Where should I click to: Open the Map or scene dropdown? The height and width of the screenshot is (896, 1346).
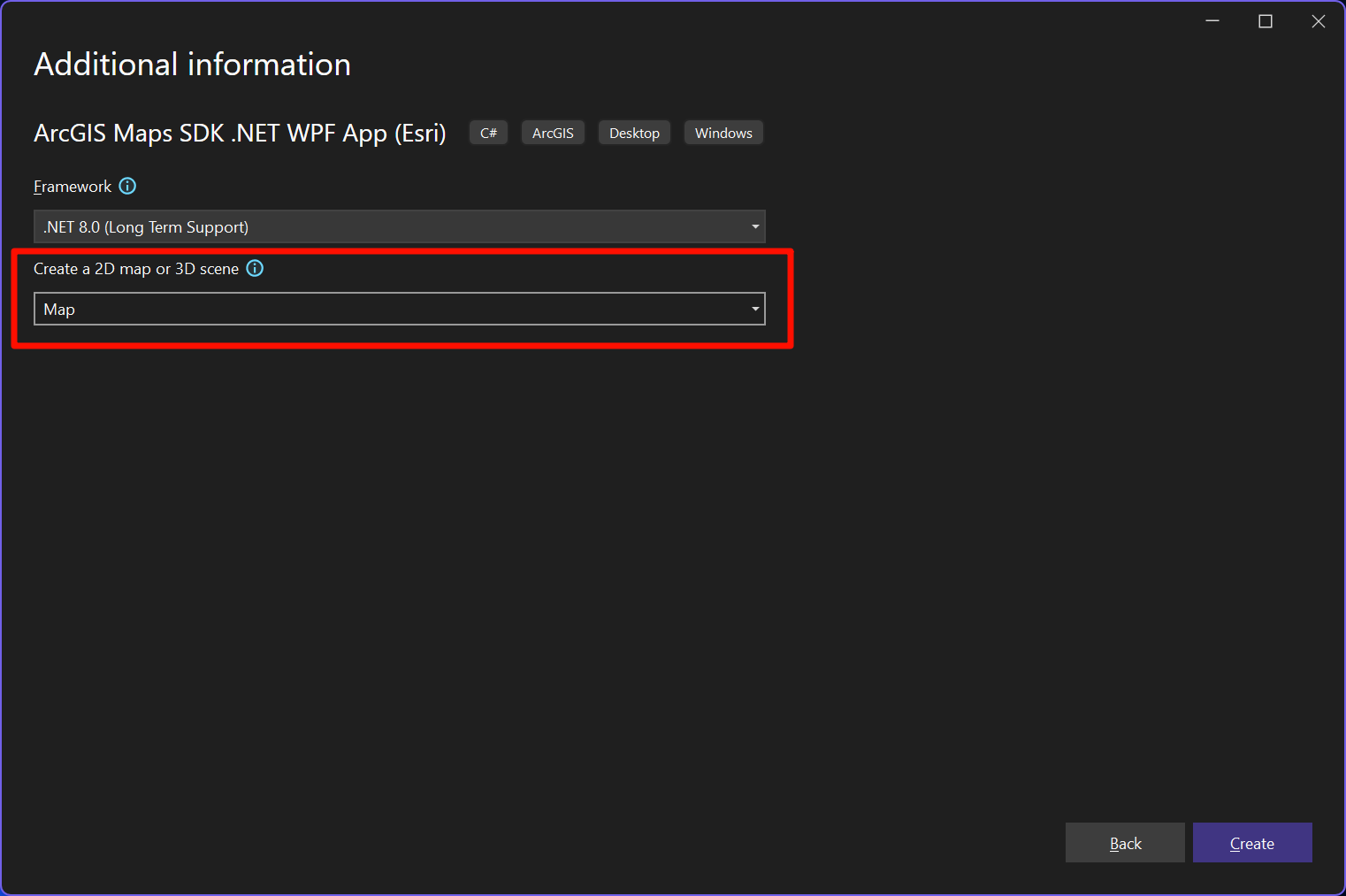pyautogui.click(x=400, y=309)
